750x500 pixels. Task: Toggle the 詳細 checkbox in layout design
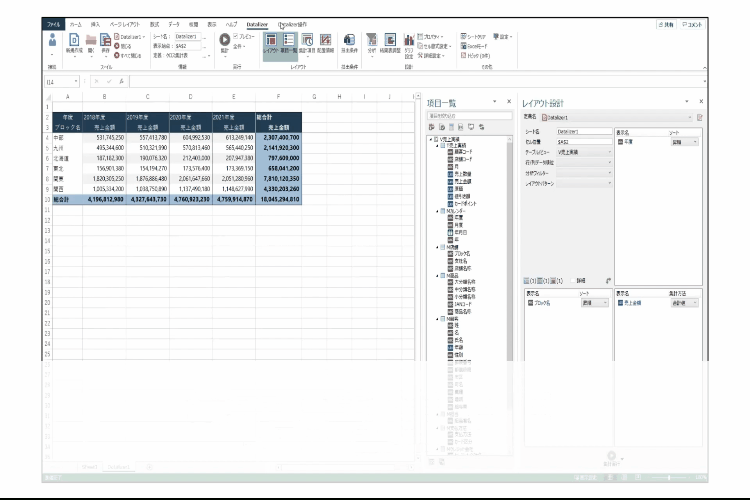[x=572, y=281]
